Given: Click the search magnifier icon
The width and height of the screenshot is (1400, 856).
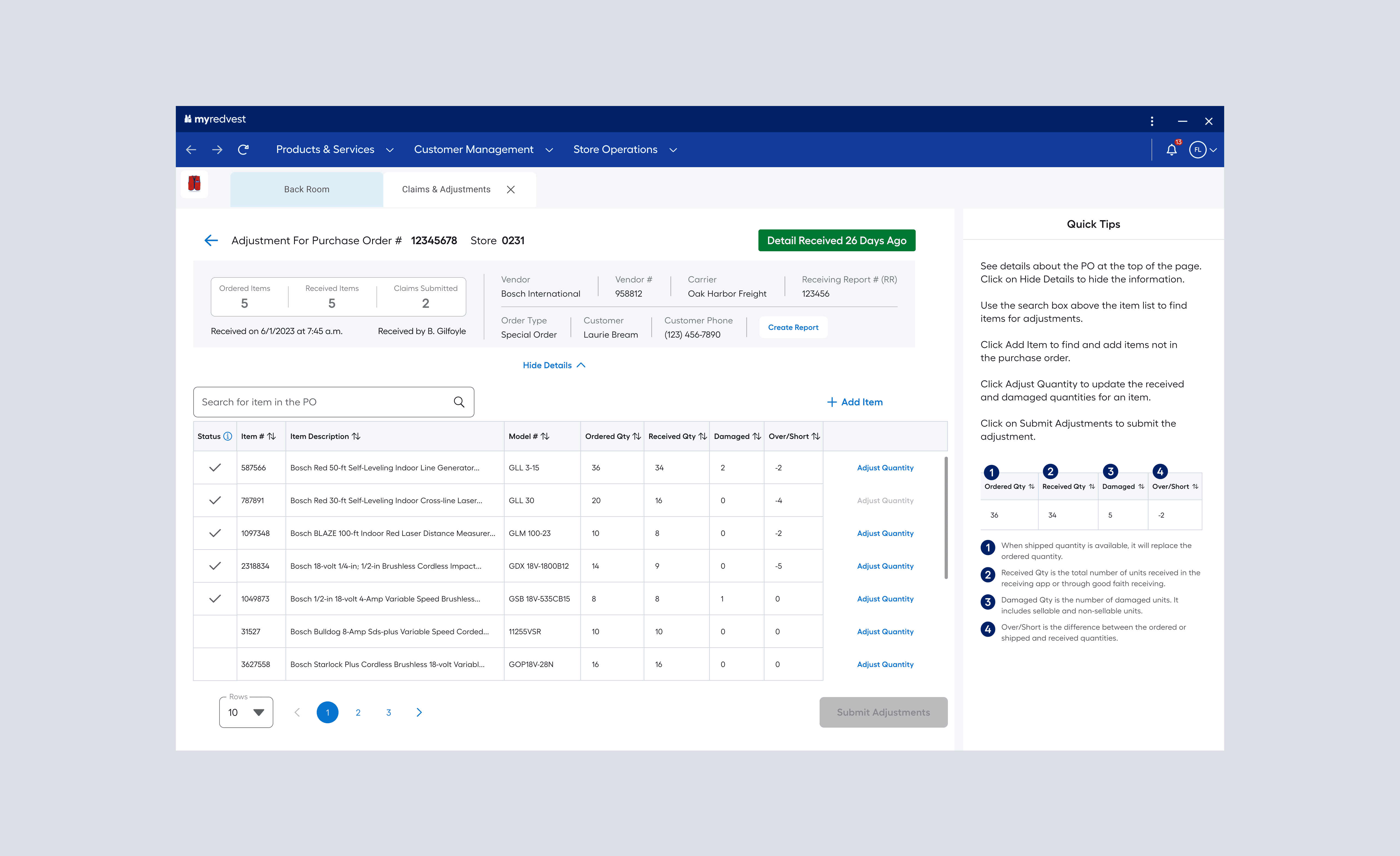Looking at the screenshot, I should pyautogui.click(x=459, y=402).
